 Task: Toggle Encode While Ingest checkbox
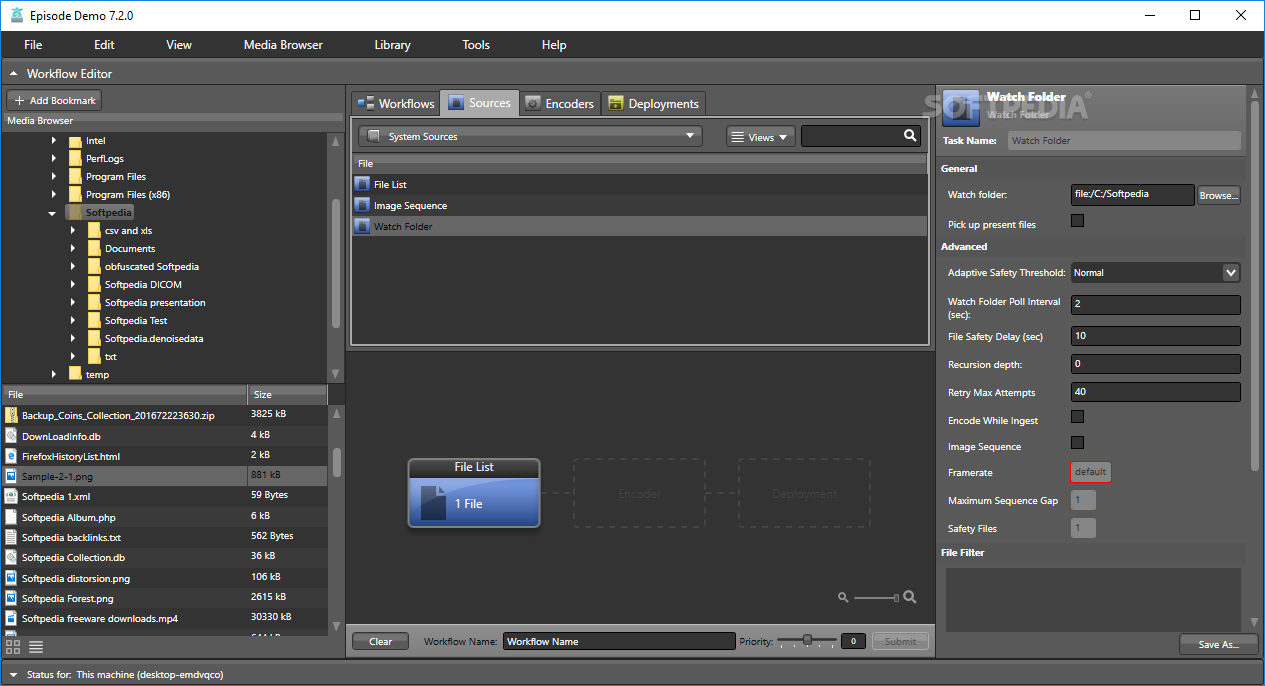click(x=1077, y=417)
